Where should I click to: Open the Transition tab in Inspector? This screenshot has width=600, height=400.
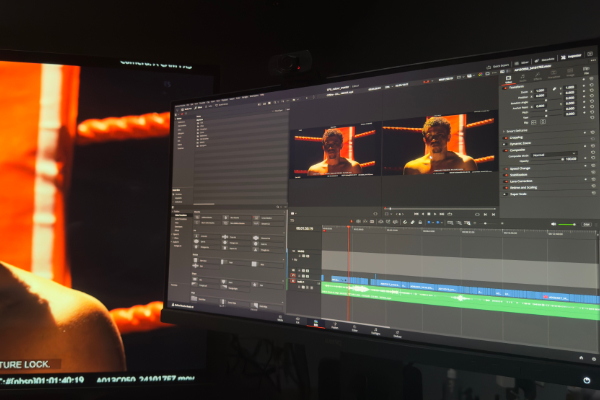point(554,75)
